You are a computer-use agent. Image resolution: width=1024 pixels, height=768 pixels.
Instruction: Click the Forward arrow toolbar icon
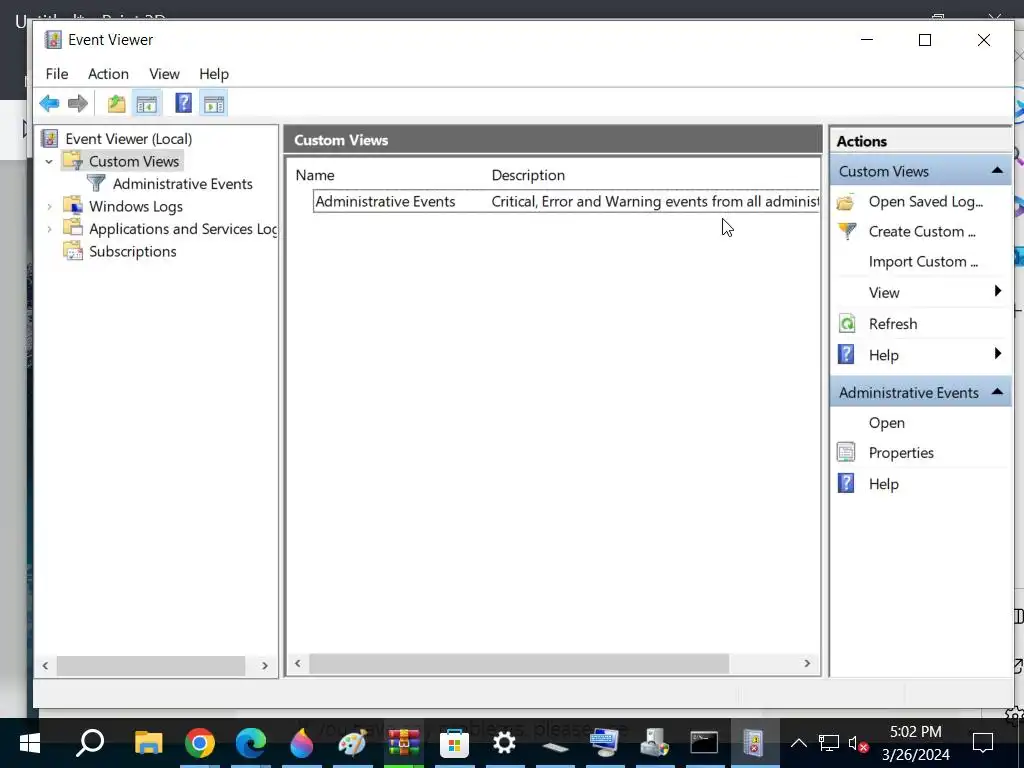(x=78, y=103)
